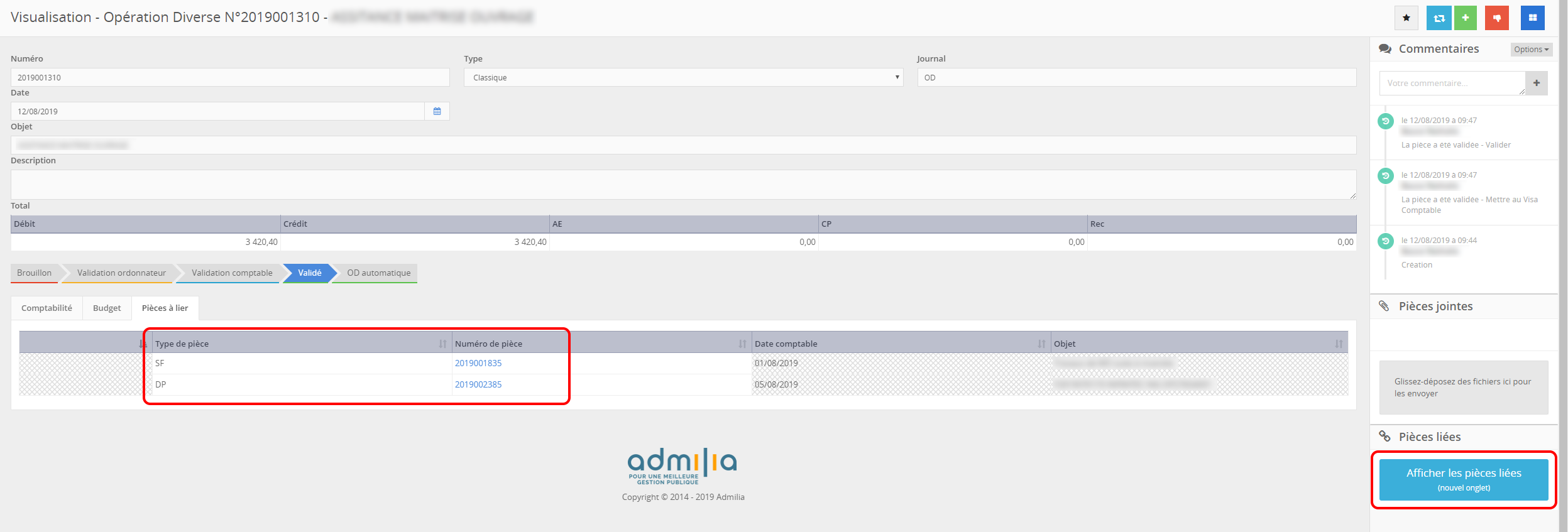Open the Date field calendar picker icon
The image size is (1568, 532).
437,111
